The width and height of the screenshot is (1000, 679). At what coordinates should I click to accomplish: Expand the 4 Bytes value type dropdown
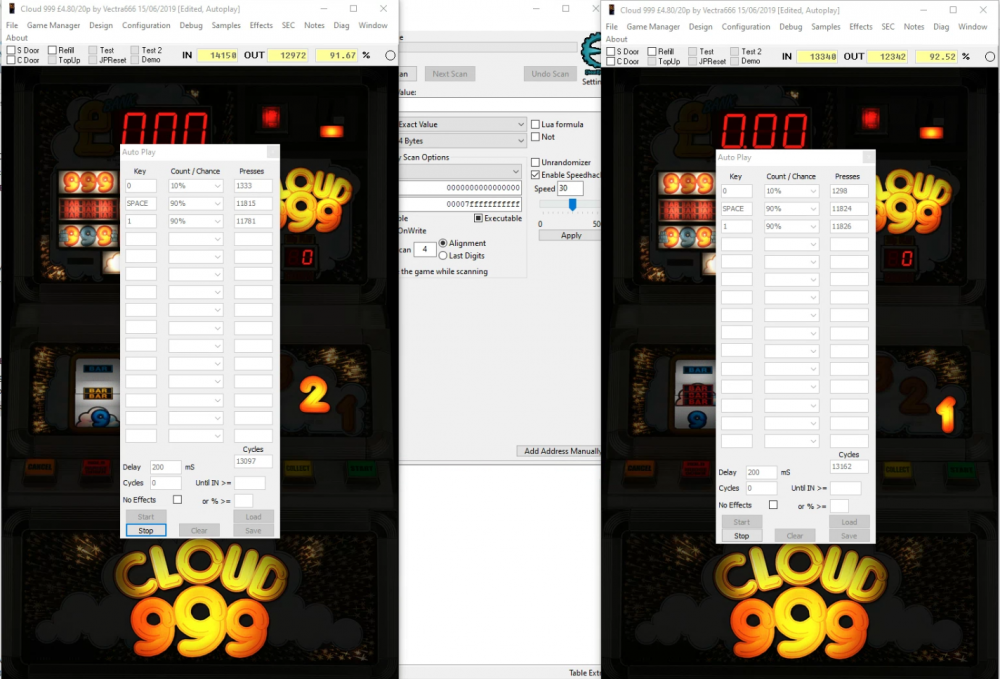point(460,141)
